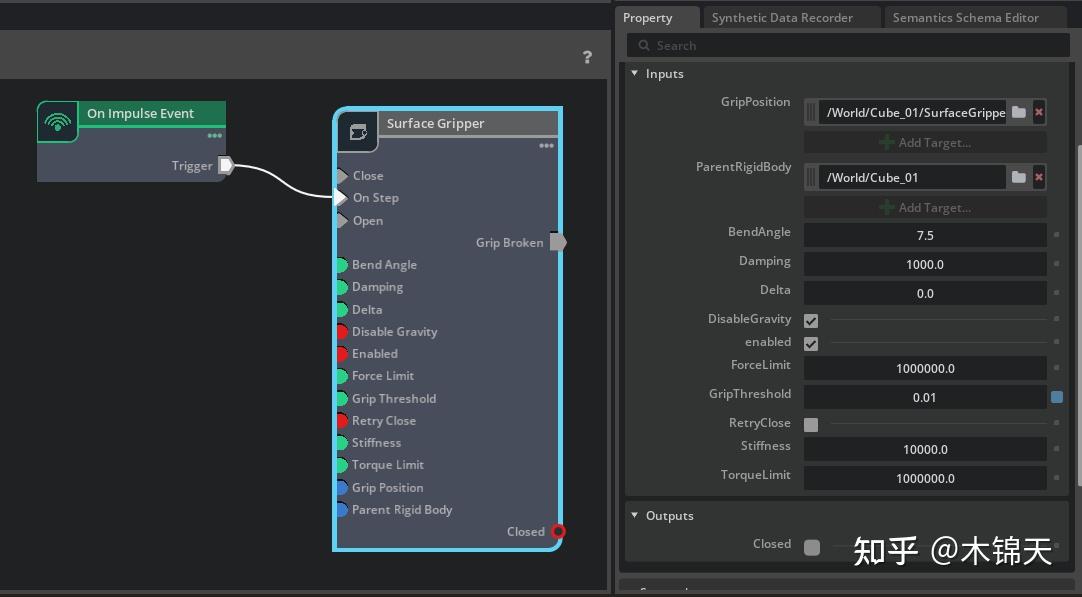Click Add Target under GripPosition
1082x597 pixels.
[925, 142]
